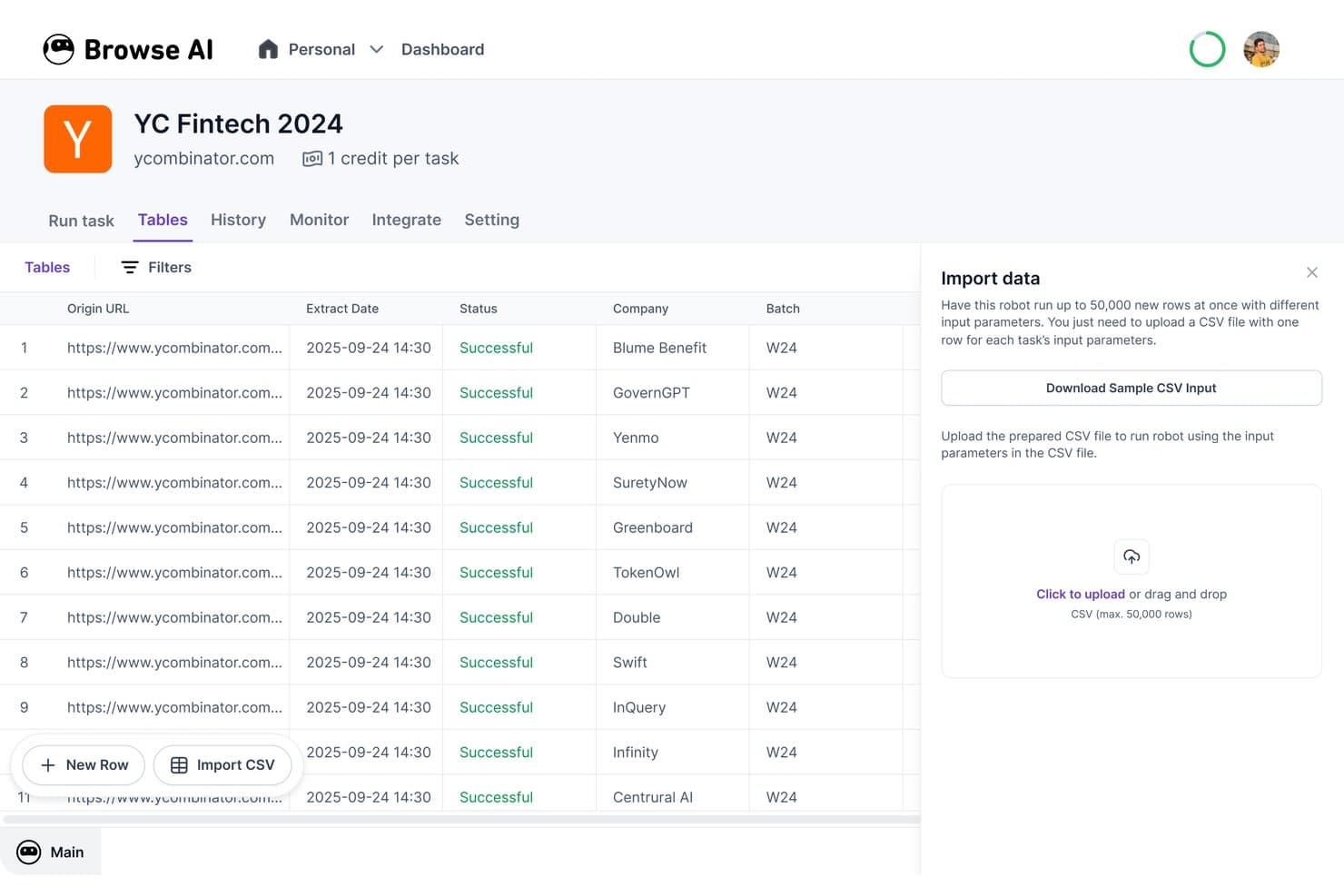The height and width of the screenshot is (896, 1344).
Task: Click the cloud upload icon
Action: click(x=1132, y=556)
